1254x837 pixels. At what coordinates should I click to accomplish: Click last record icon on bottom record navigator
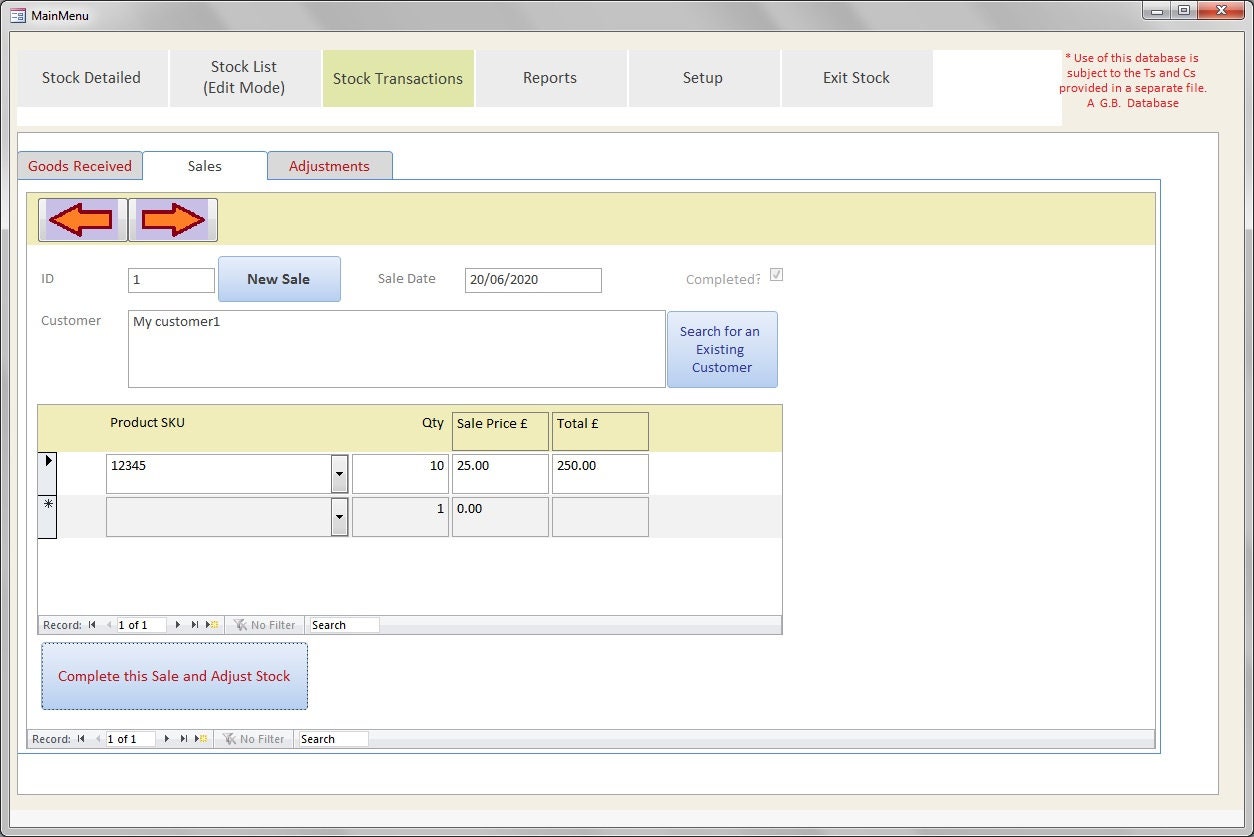[x=183, y=739]
